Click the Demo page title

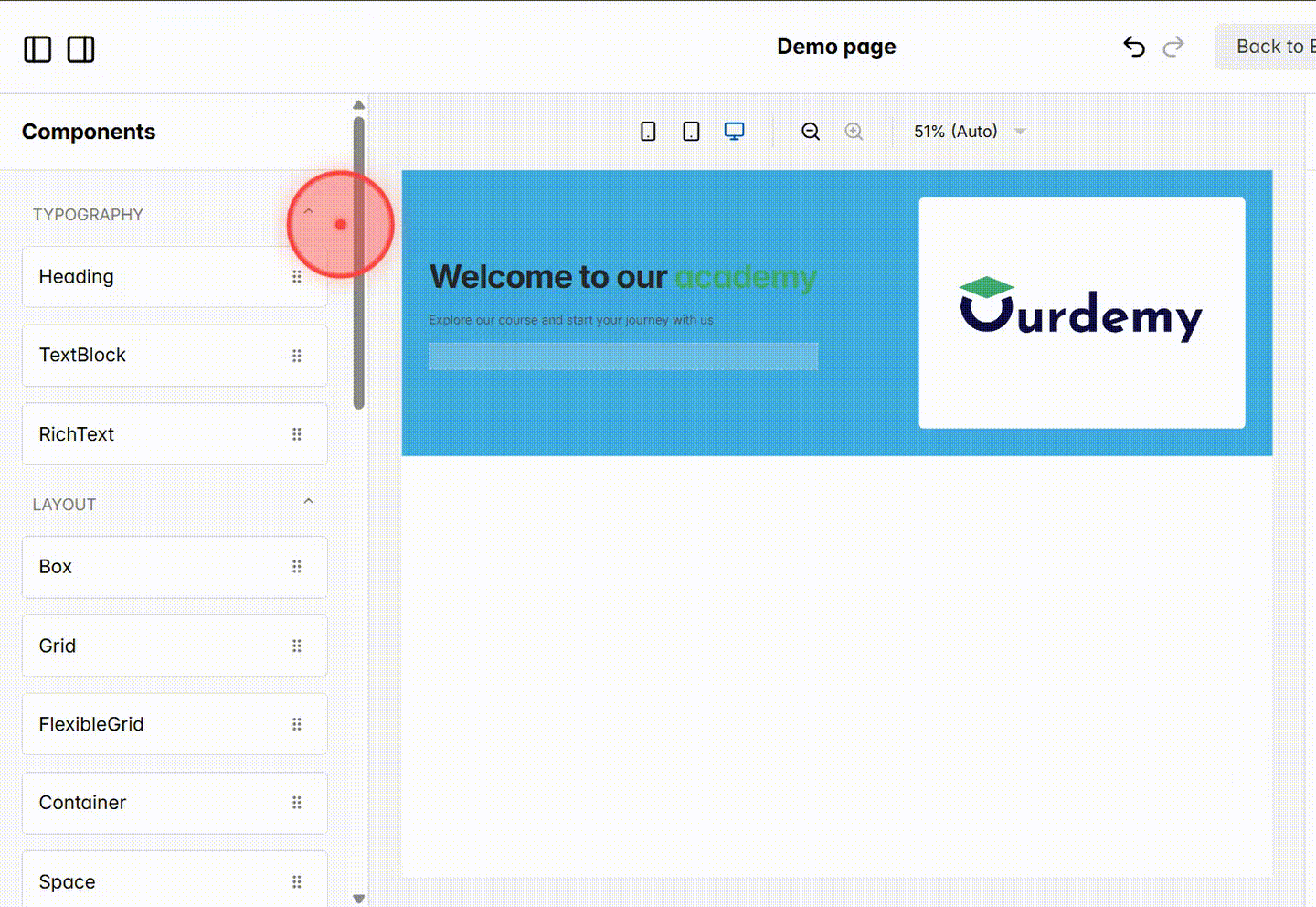coord(836,46)
